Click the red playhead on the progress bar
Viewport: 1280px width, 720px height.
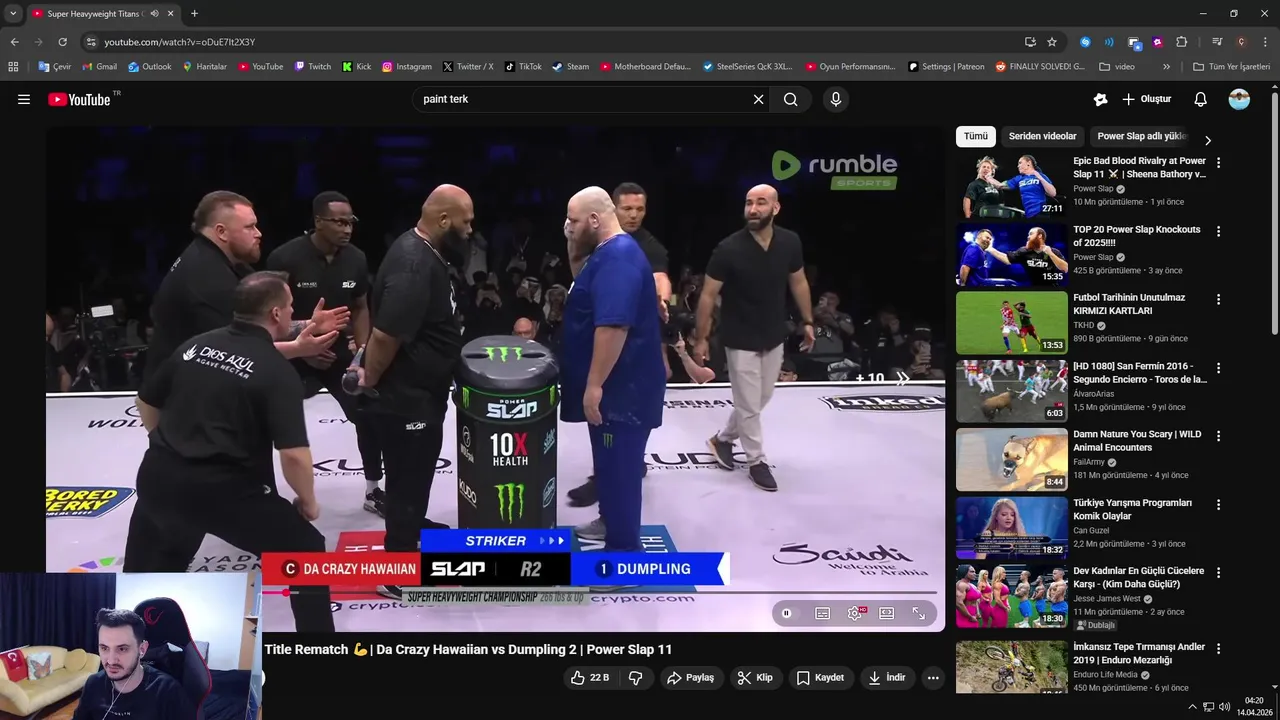(287, 593)
